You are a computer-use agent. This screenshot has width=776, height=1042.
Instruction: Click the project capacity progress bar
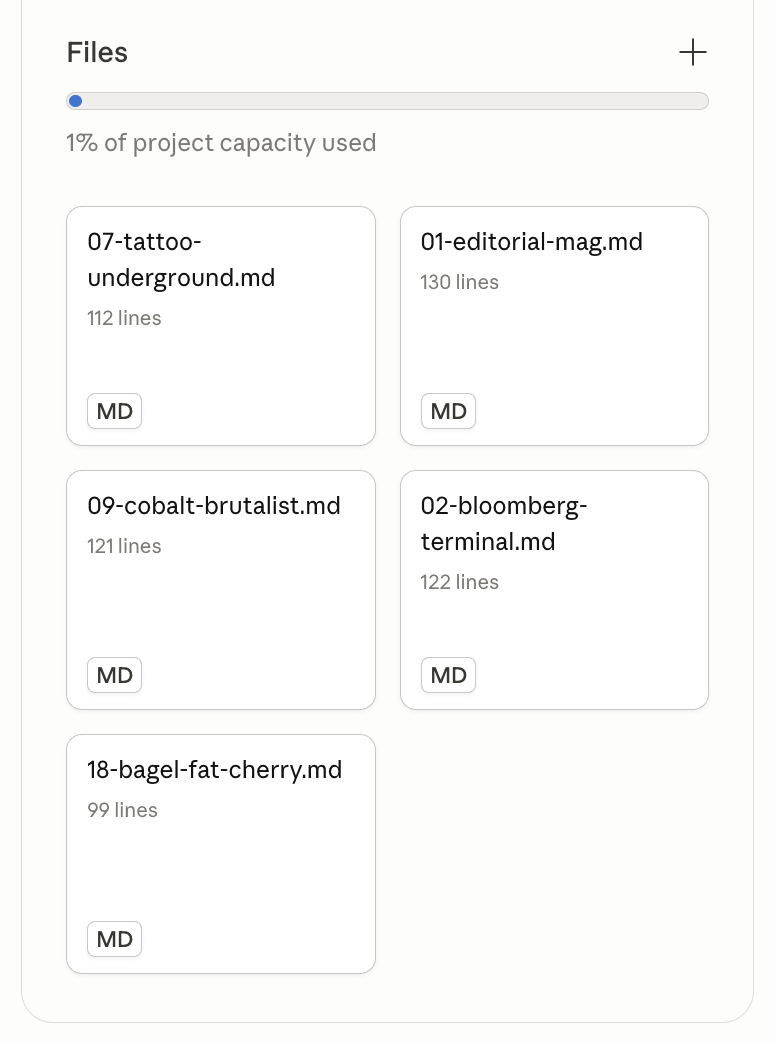point(387,101)
